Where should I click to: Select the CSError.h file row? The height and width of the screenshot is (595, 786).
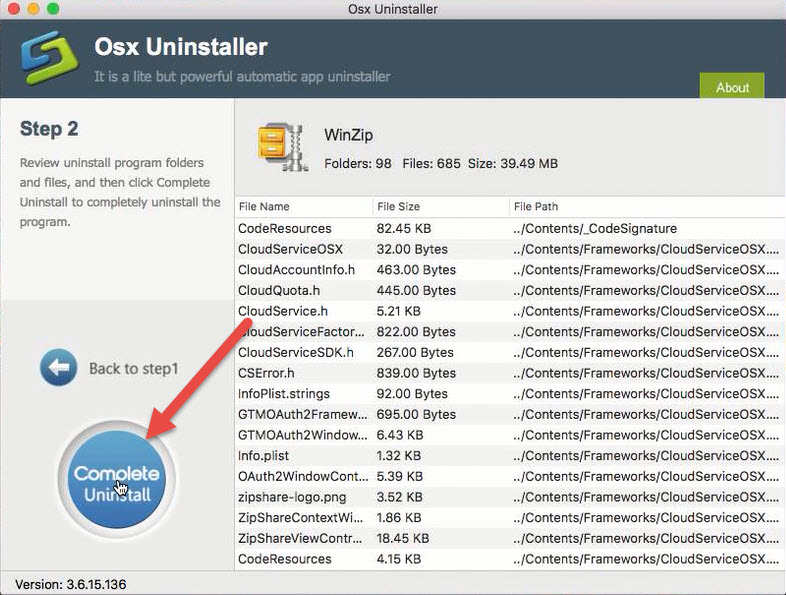click(510, 373)
